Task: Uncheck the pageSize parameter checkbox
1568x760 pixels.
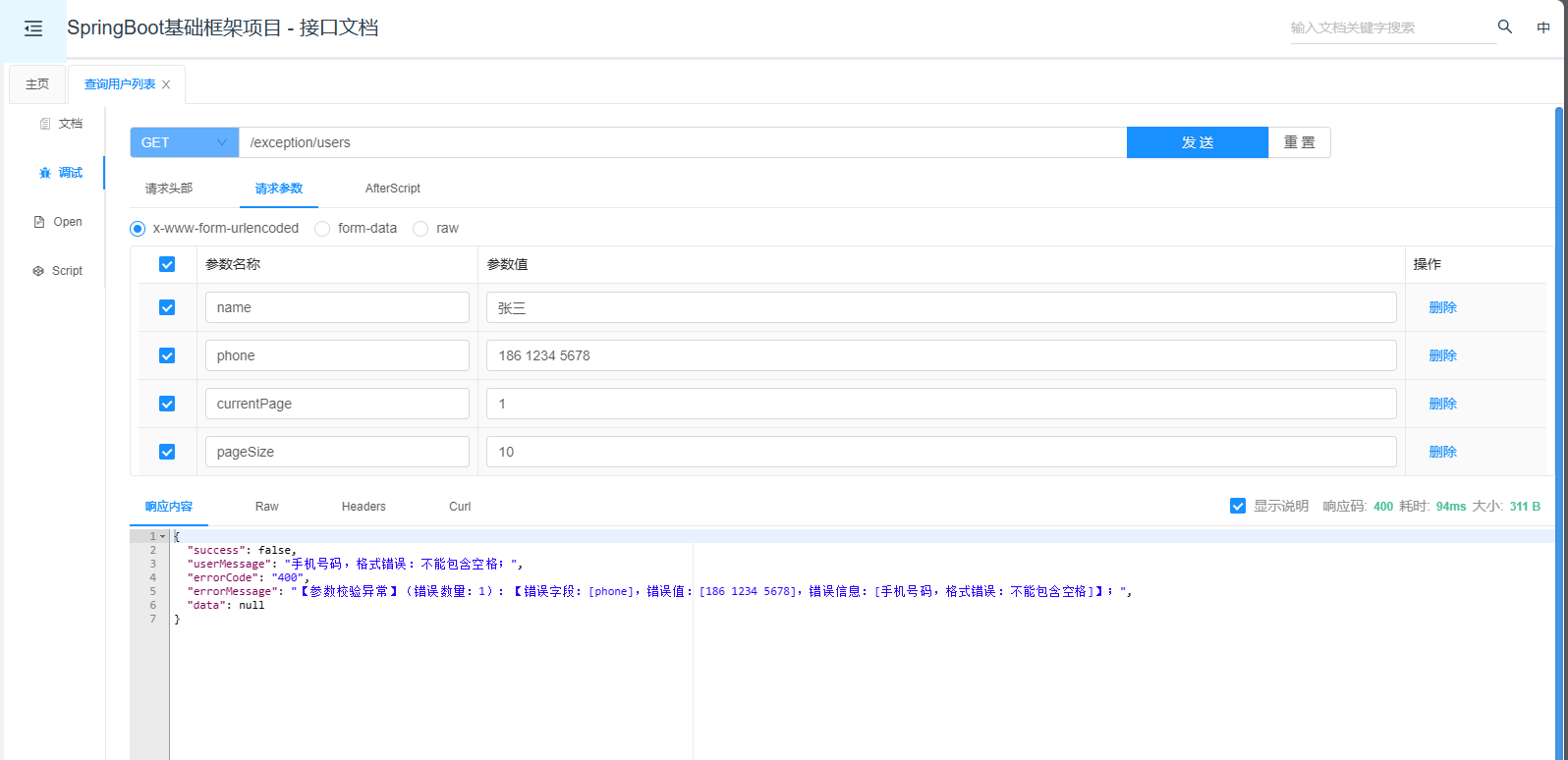Action: pyautogui.click(x=167, y=452)
